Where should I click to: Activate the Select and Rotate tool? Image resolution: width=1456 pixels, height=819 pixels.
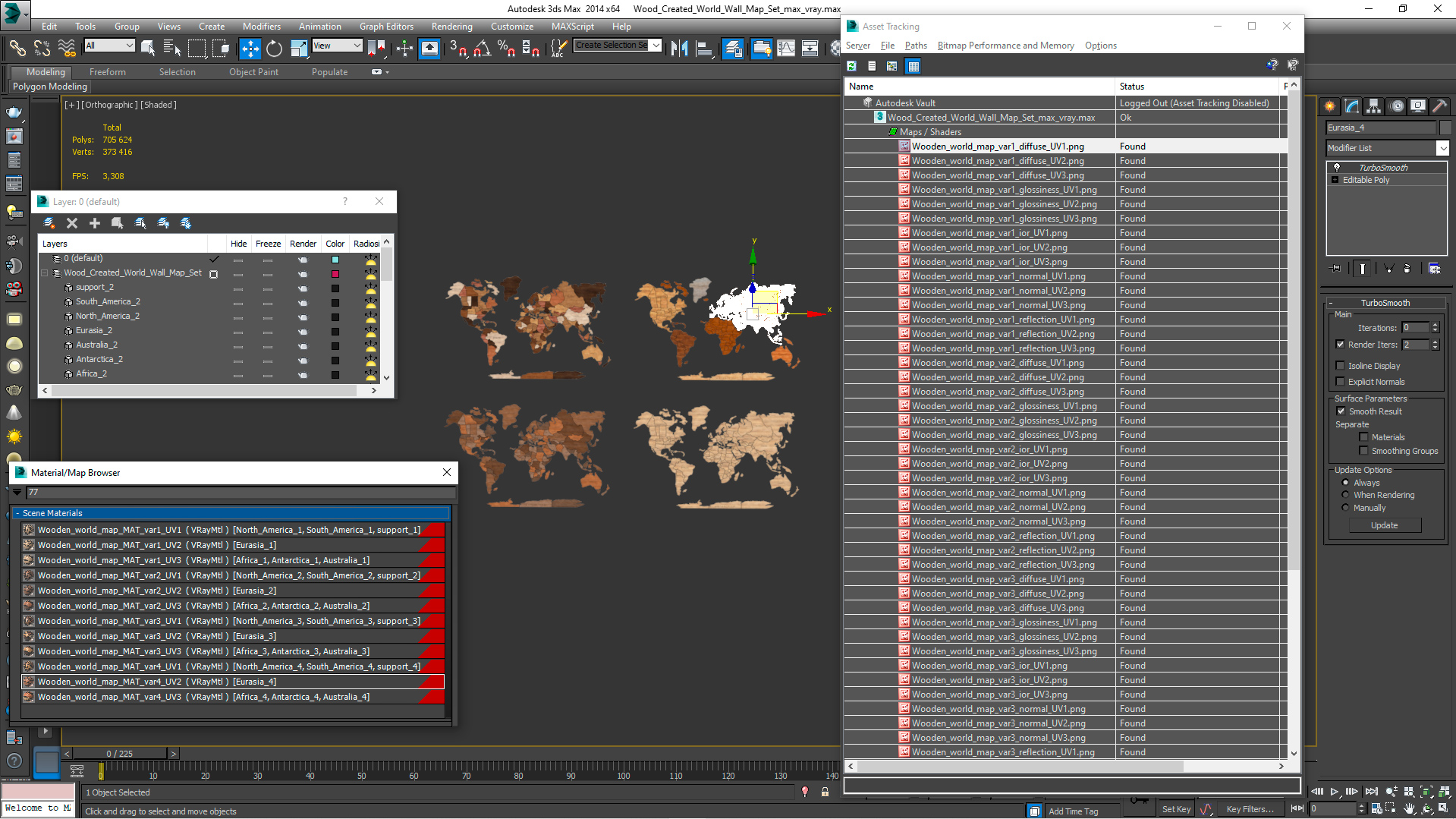(274, 49)
